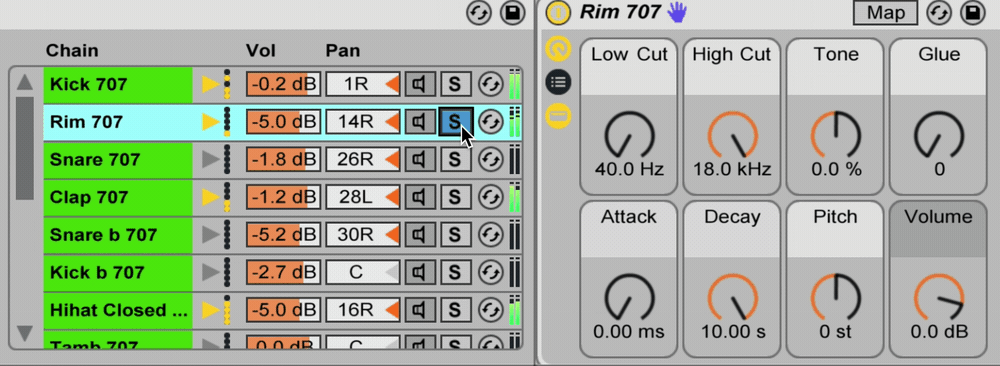Viewport: 1000px width, 366px height.
Task: Click the hand icon beside Rim 707
Action: pos(677,12)
